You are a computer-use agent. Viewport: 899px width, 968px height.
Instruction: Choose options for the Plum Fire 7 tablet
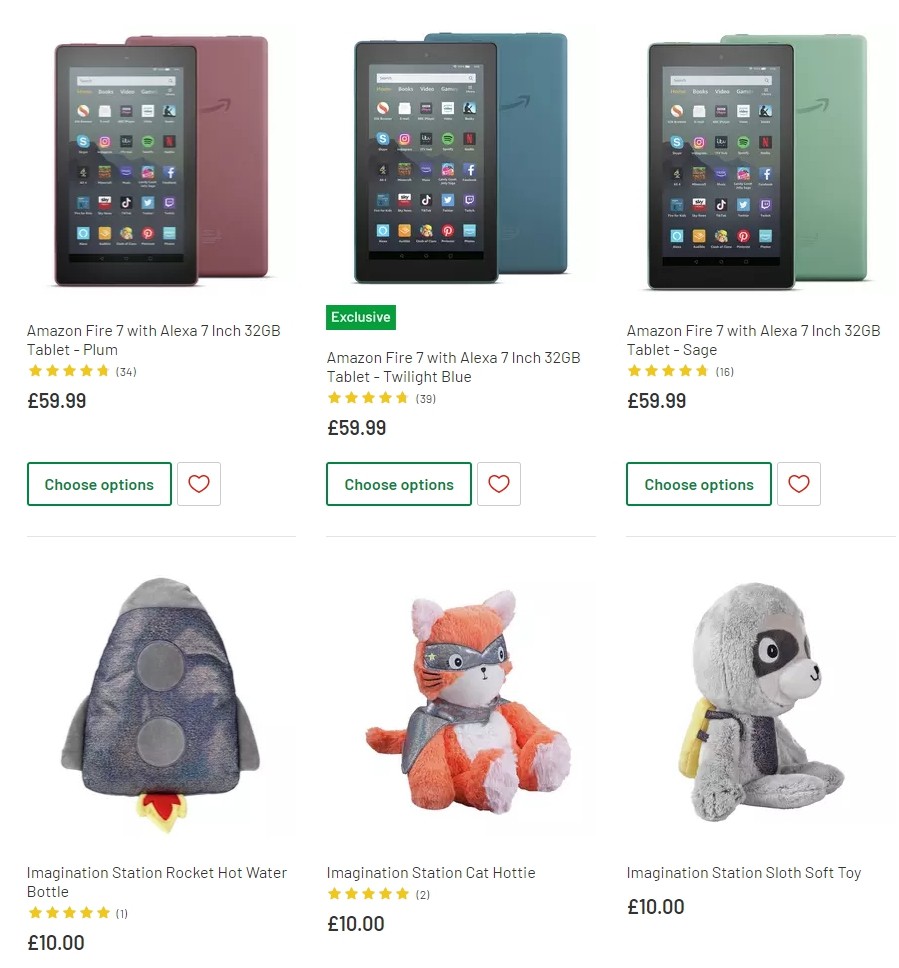point(99,484)
